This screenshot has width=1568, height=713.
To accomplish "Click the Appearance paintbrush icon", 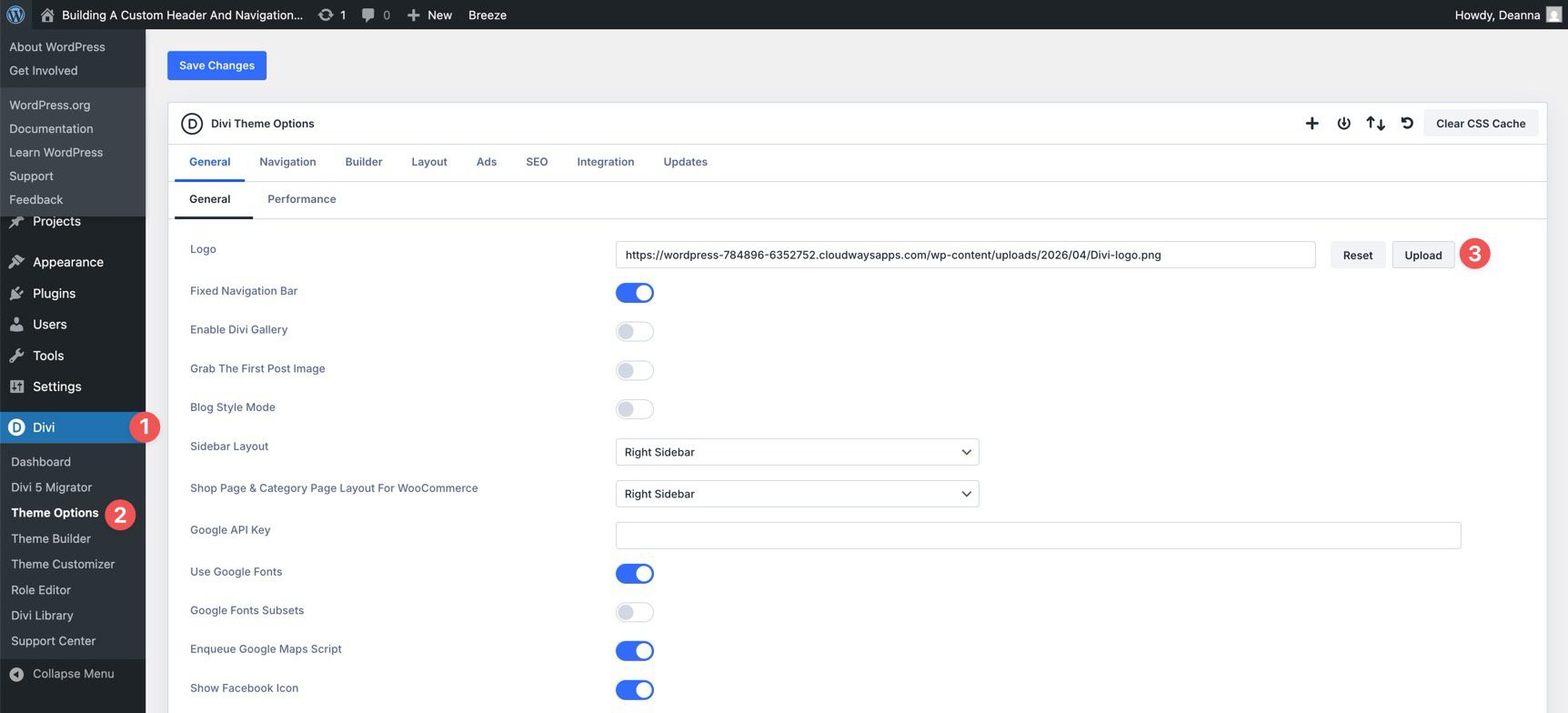I will coord(16,262).
